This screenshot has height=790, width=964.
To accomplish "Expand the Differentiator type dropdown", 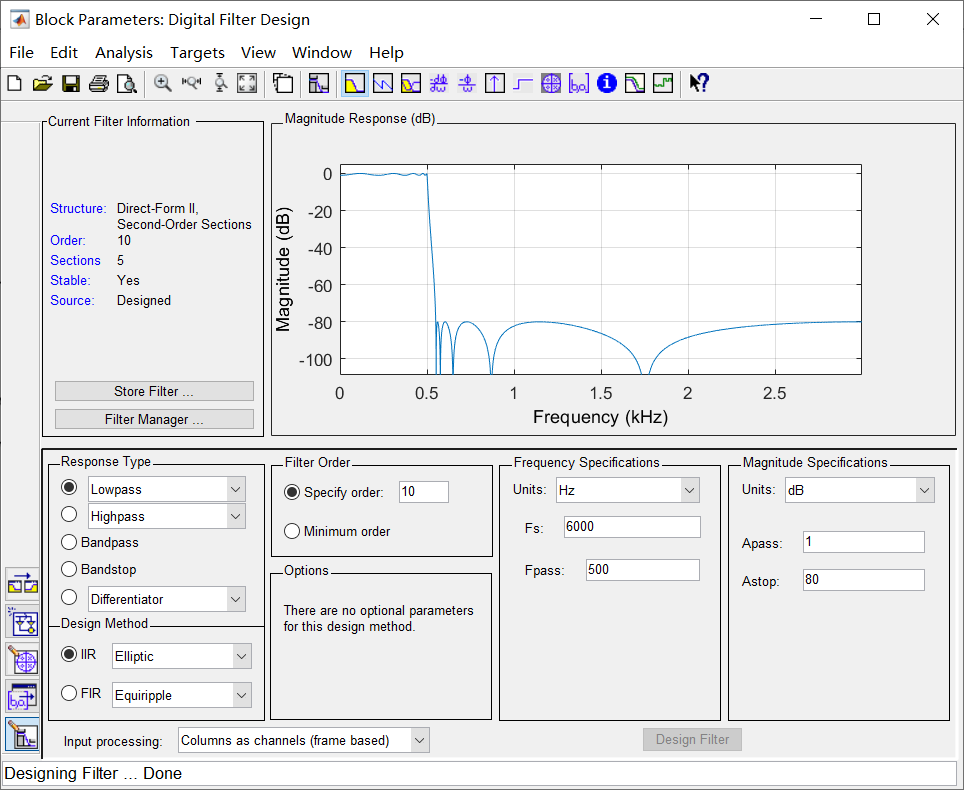I will point(235,599).
